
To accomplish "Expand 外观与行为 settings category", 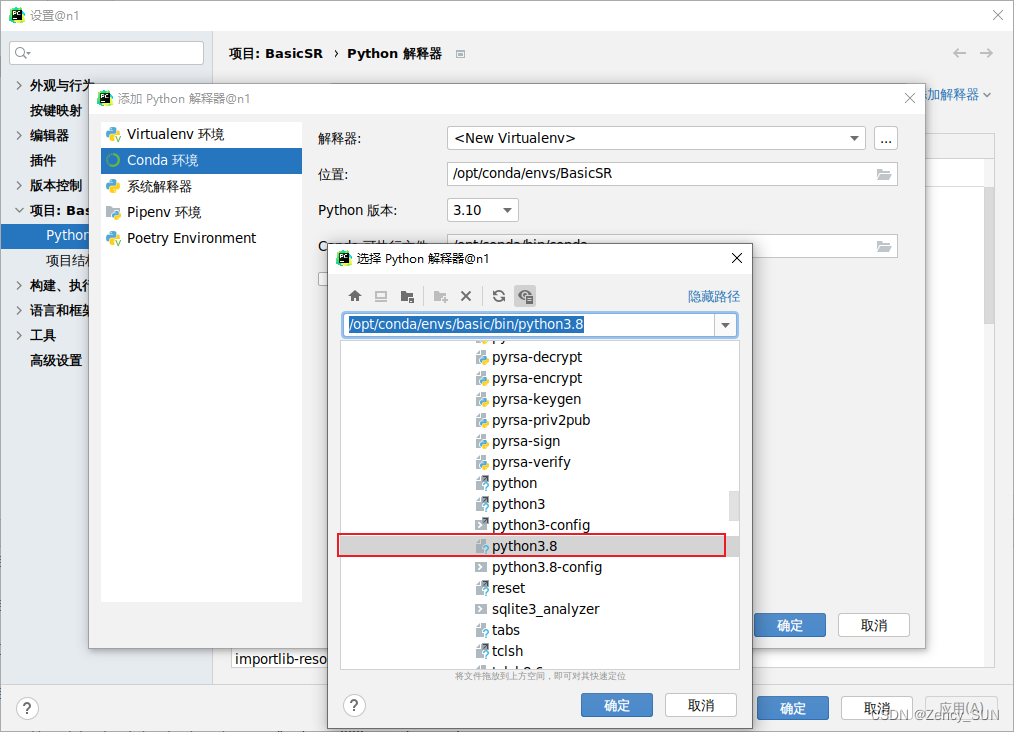I will tap(19, 85).
